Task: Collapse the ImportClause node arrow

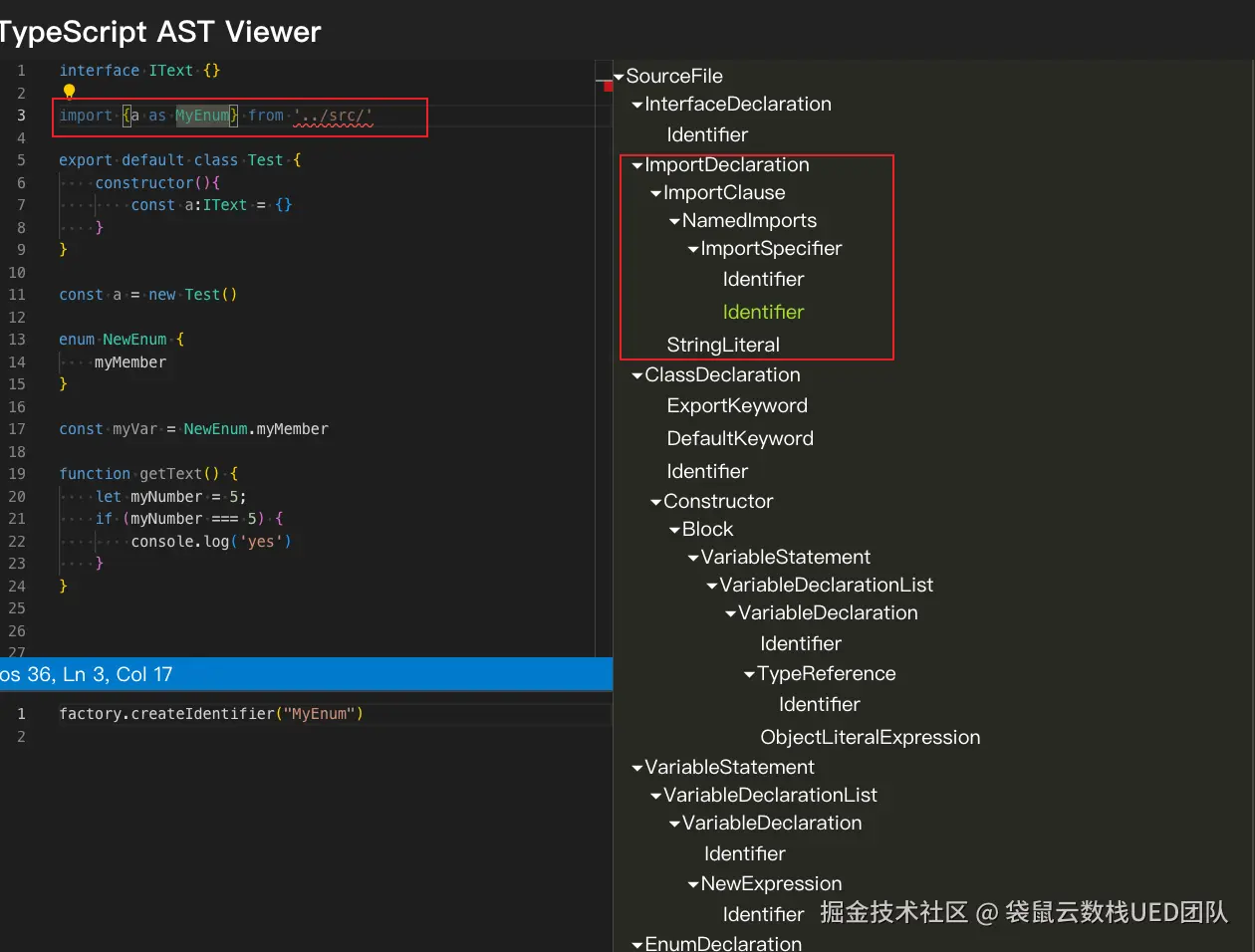Action: pos(656,193)
